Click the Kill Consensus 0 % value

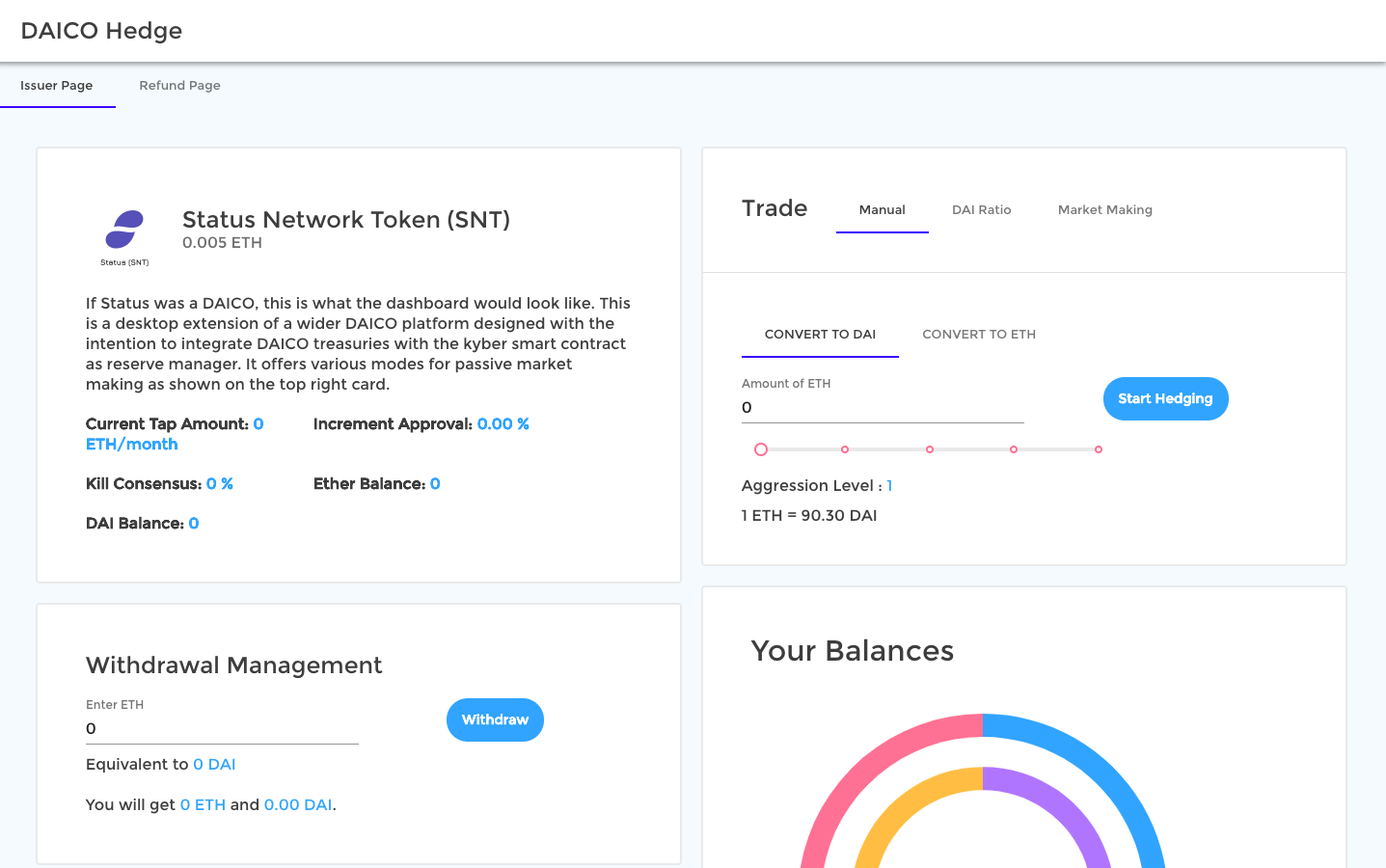click(220, 484)
